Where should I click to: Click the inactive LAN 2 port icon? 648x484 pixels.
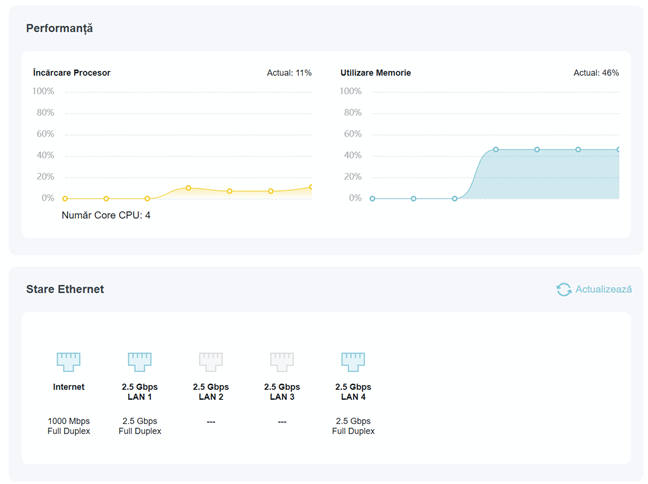210,361
